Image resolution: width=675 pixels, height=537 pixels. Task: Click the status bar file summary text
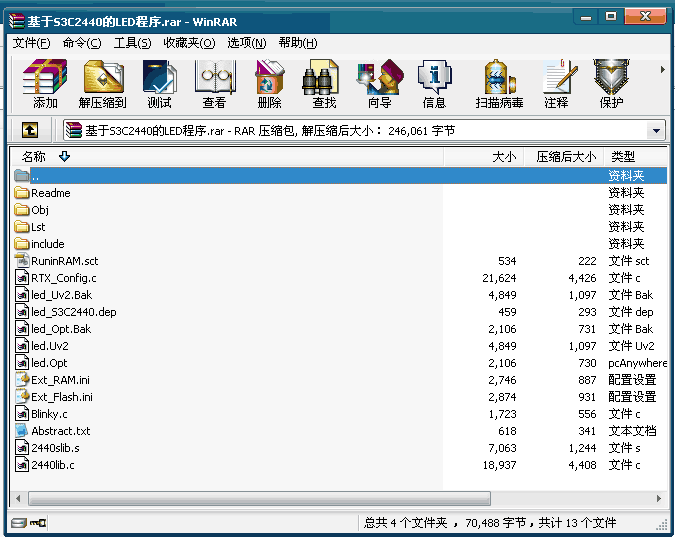pyautogui.click(x=490, y=523)
